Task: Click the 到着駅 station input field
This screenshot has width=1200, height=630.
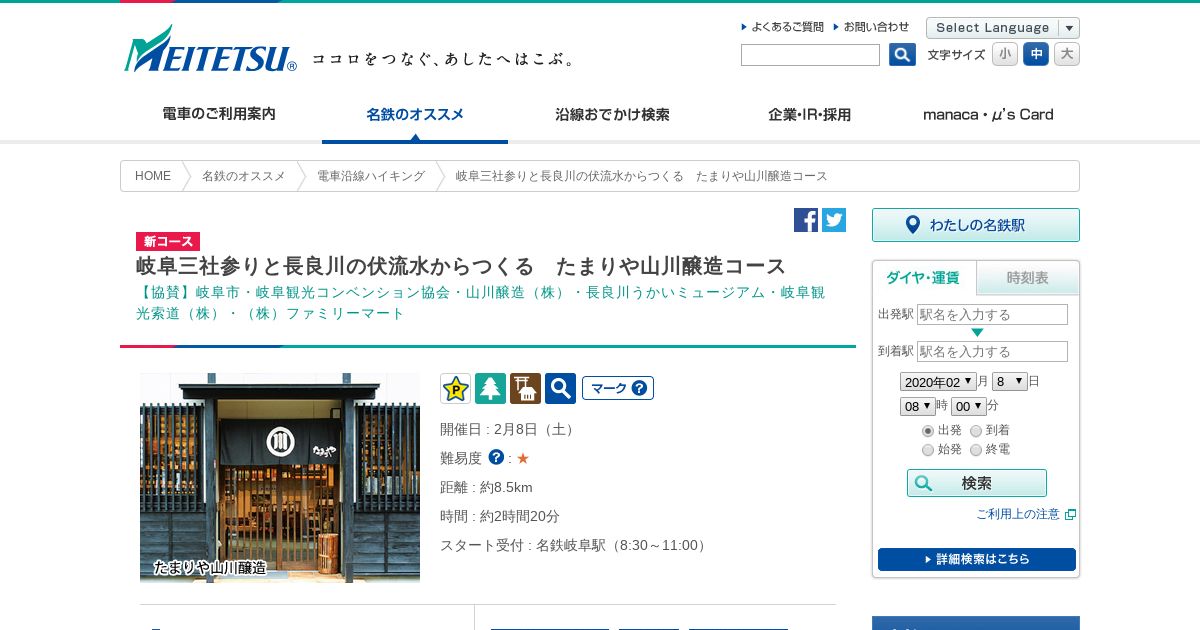Action: coord(992,351)
